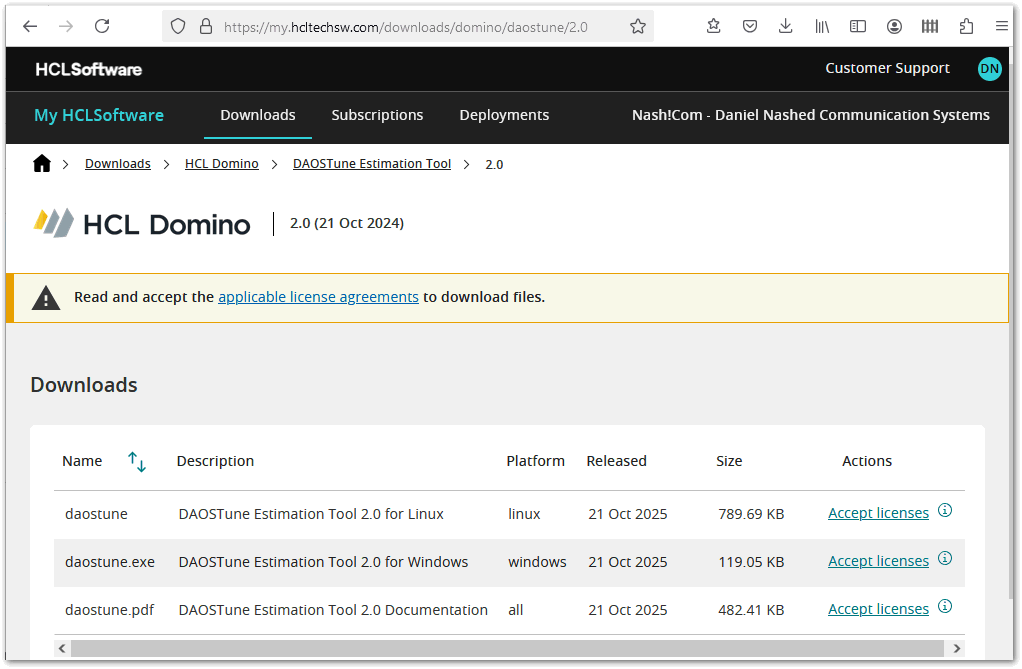Open the Subscriptions tab
The width and height of the screenshot is (1022, 669).
pyautogui.click(x=377, y=115)
